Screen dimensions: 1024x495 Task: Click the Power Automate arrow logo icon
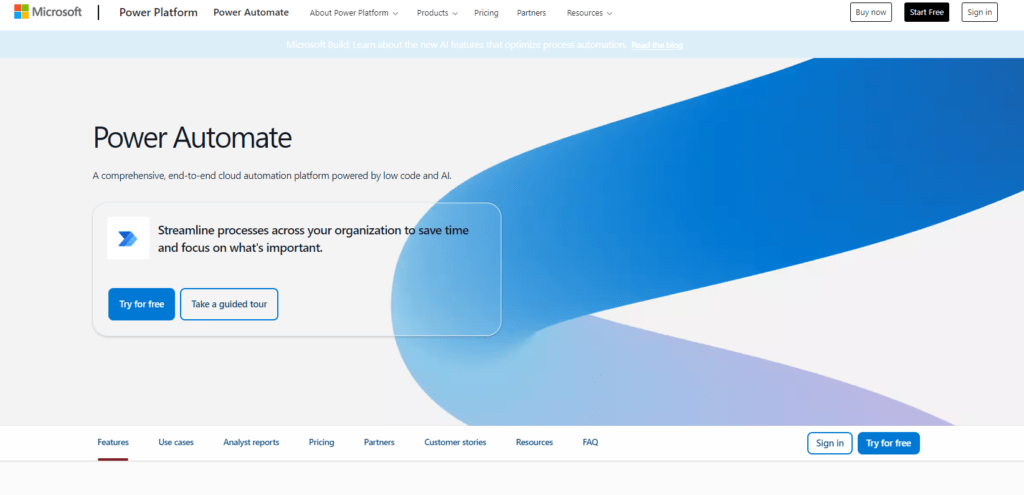point(128,238)
